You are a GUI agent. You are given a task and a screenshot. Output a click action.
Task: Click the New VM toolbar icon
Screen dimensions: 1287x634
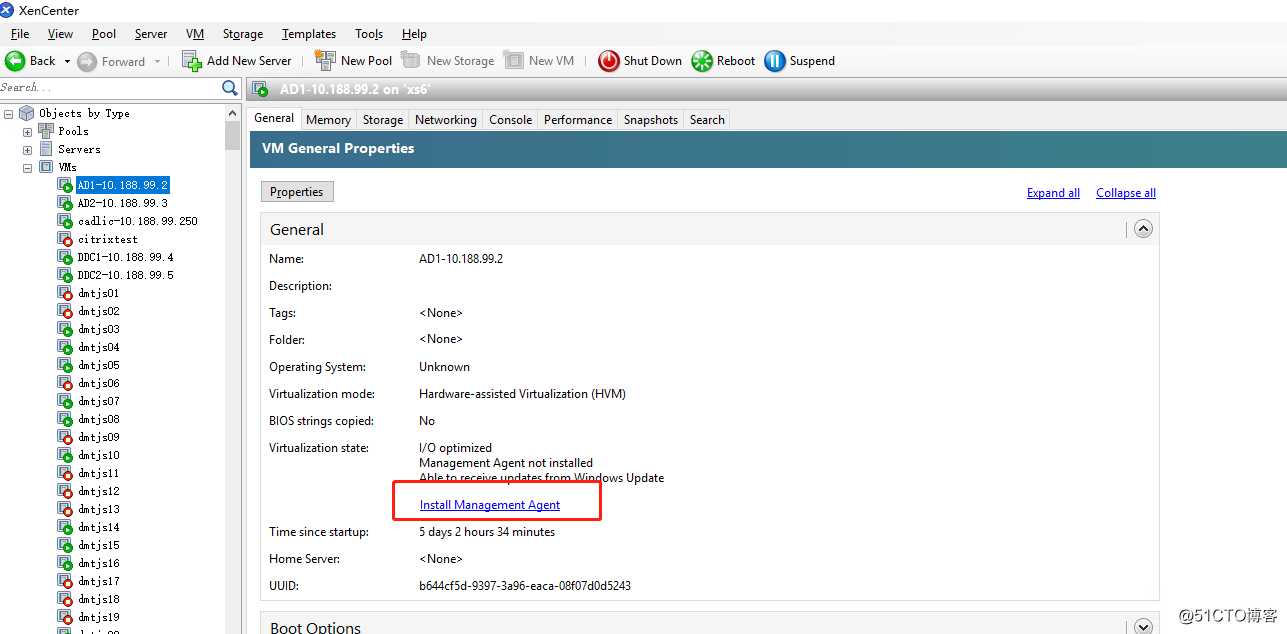coord(514,61)
